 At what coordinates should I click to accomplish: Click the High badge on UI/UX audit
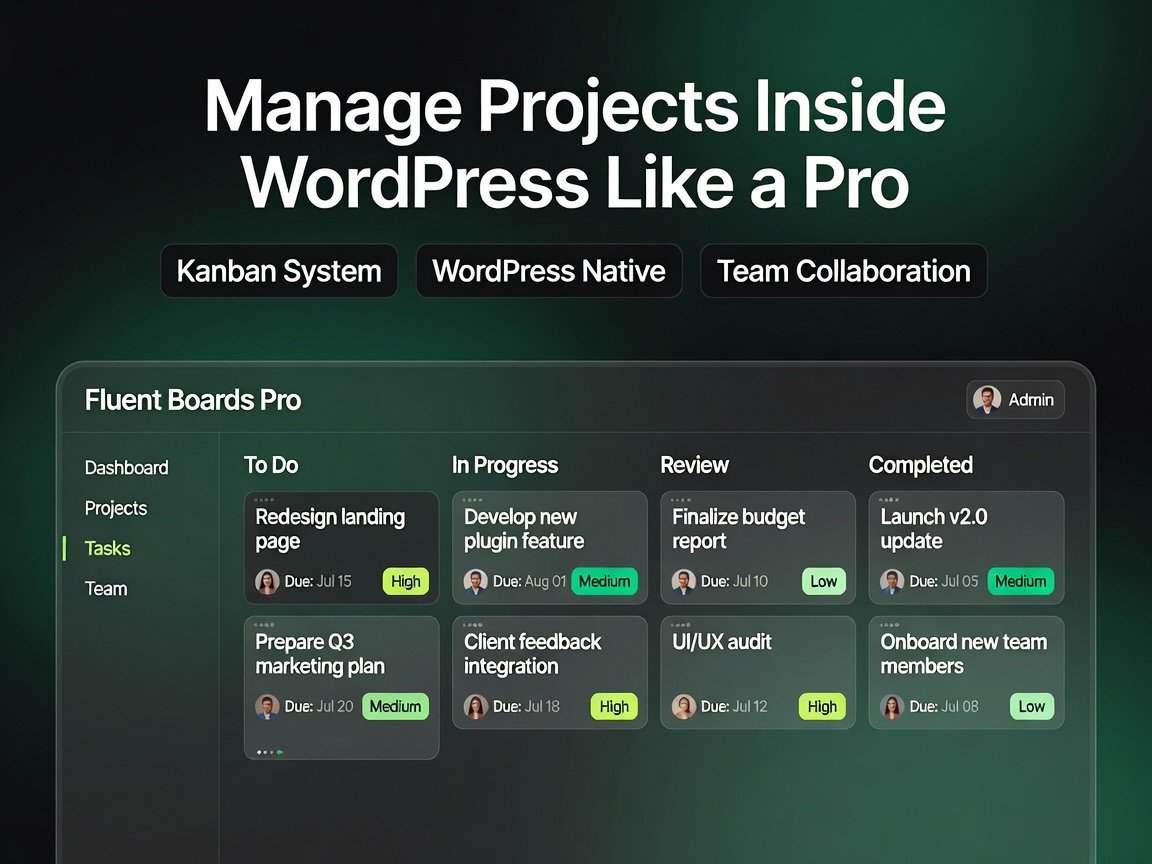822,706
